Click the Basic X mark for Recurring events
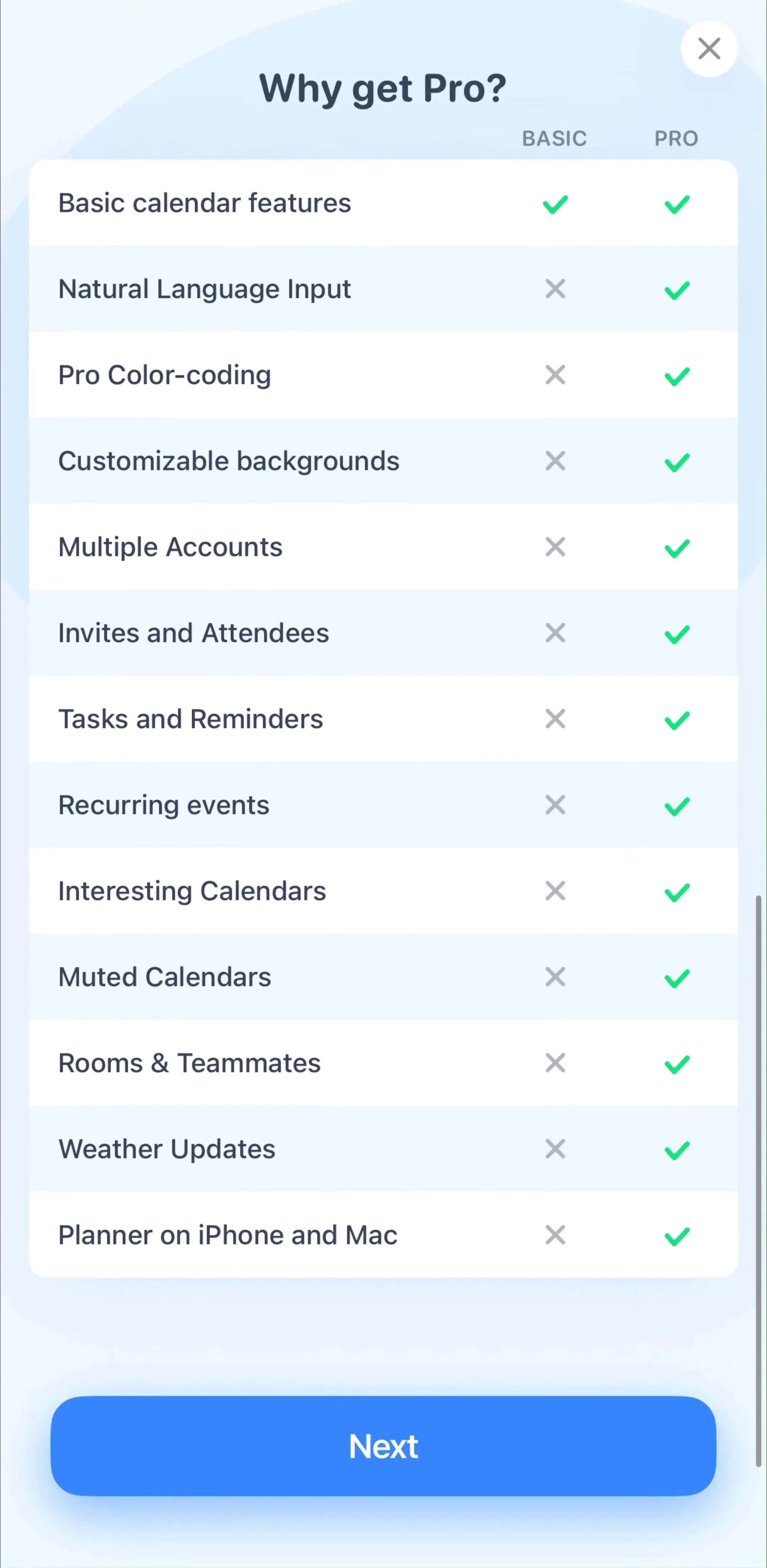Screen dimensions: 767x1568 555,805
